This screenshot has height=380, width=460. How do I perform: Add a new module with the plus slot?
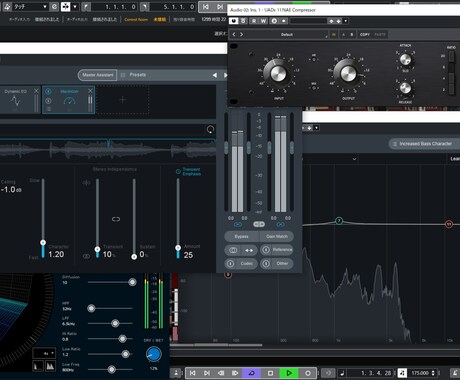coord(122,100)
